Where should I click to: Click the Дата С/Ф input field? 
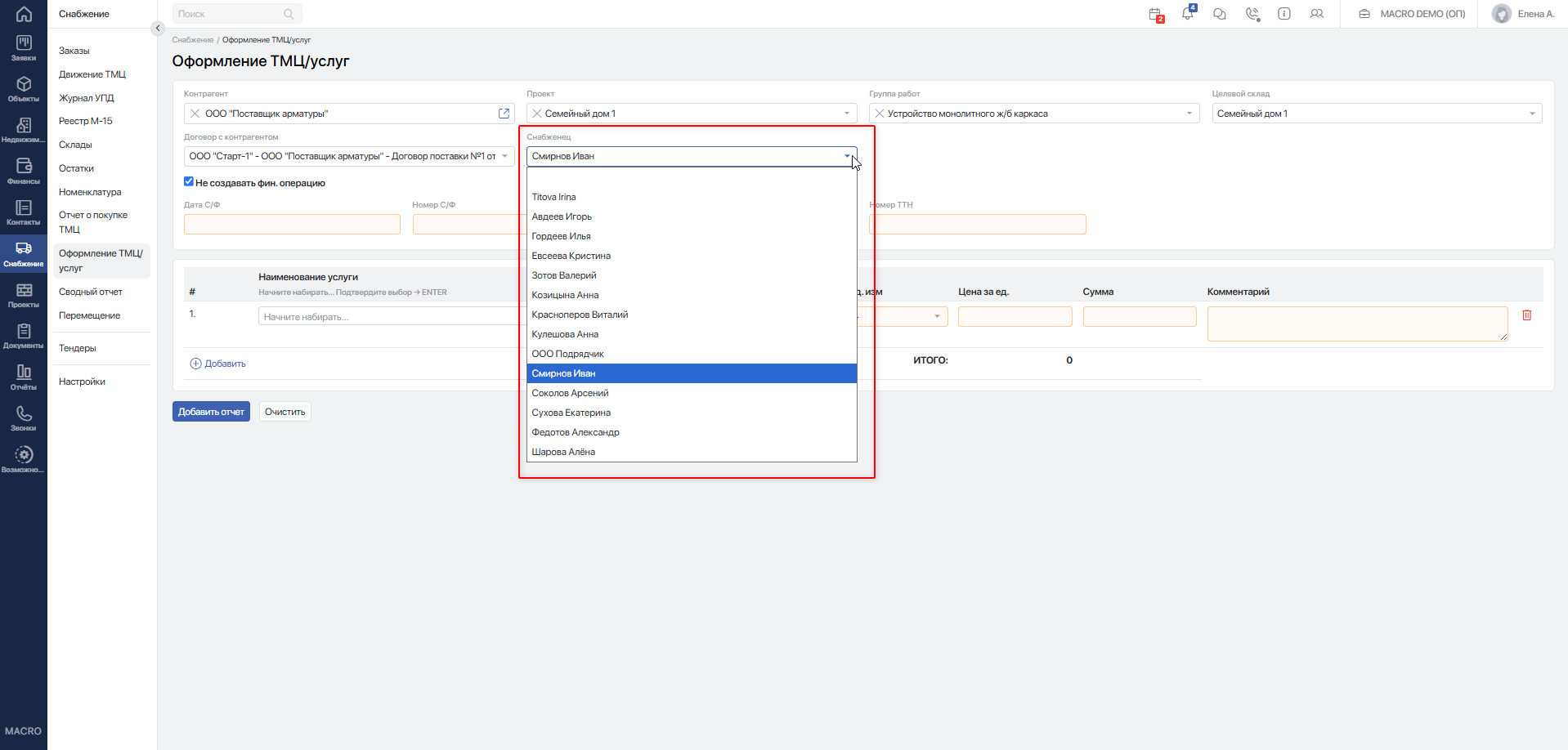tap(292, 225)
